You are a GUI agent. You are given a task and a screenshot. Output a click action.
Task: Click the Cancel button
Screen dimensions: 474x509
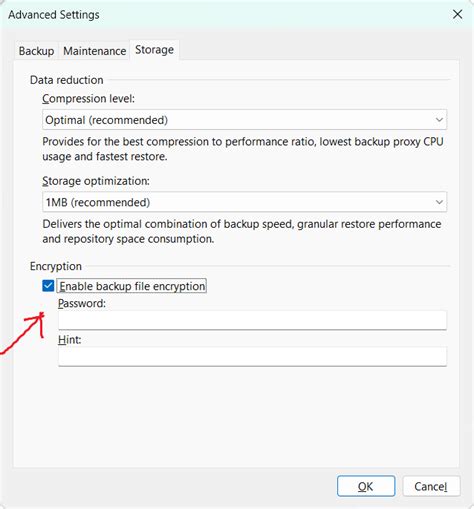tap(431, 486)
